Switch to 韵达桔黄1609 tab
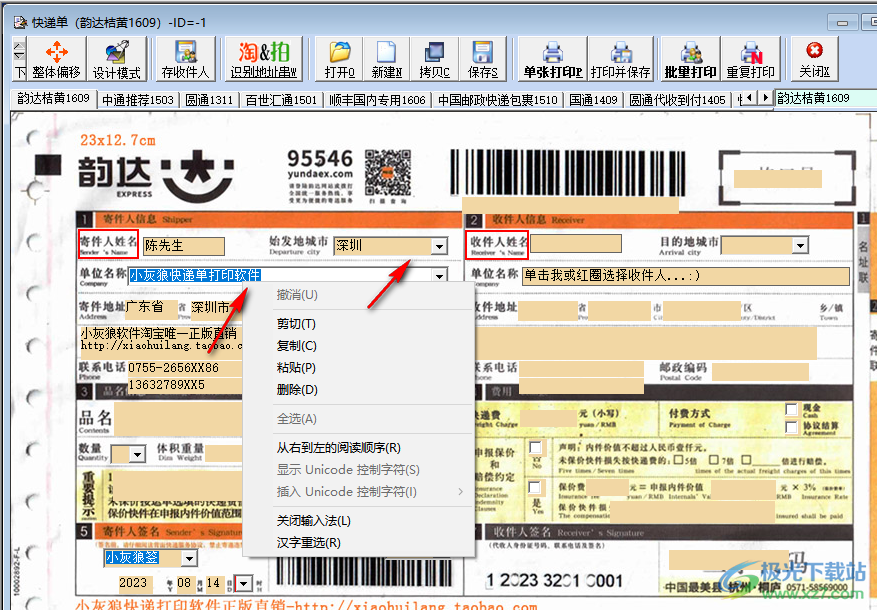Image resolution: width=877 pixels, height=610 pixels. click(53, 98)
